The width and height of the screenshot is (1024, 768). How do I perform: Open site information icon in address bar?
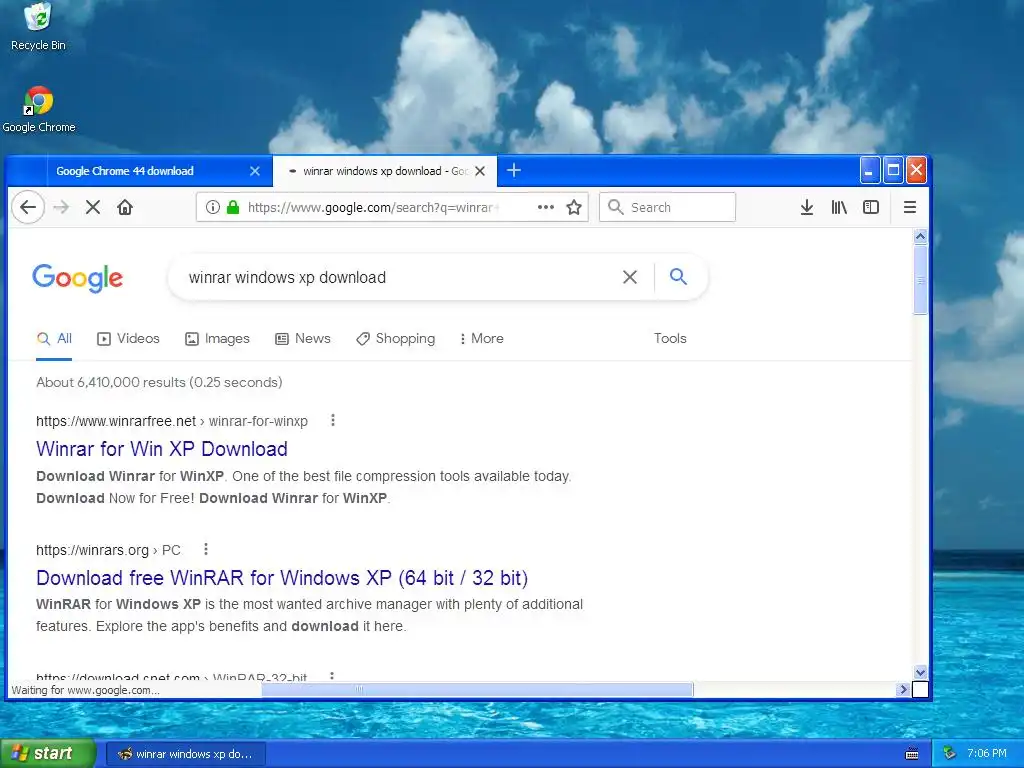click(x=212, y=207)
